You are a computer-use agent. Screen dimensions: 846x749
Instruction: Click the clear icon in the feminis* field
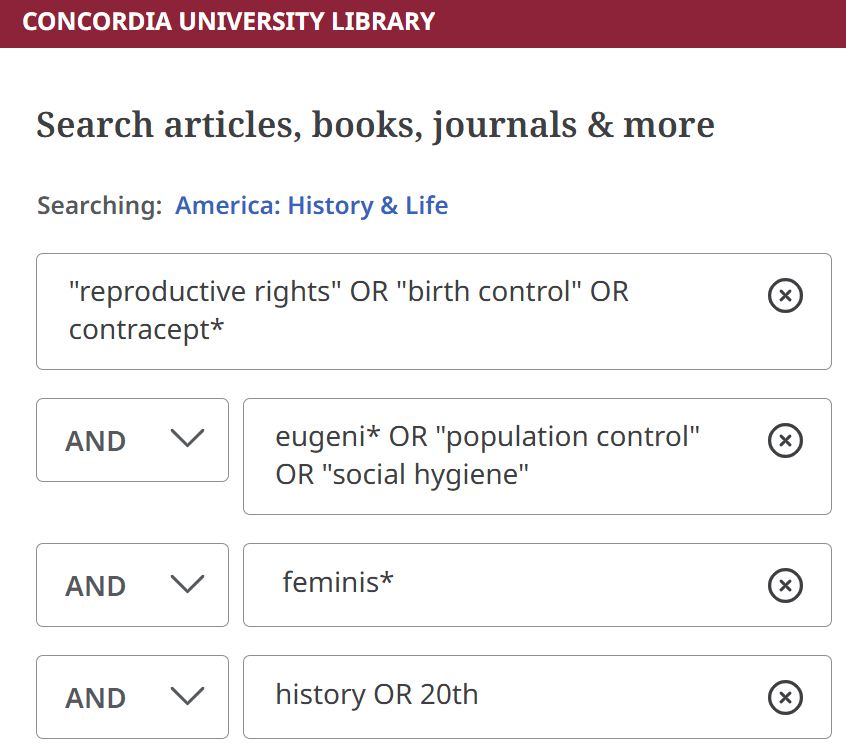pos(786,586)
